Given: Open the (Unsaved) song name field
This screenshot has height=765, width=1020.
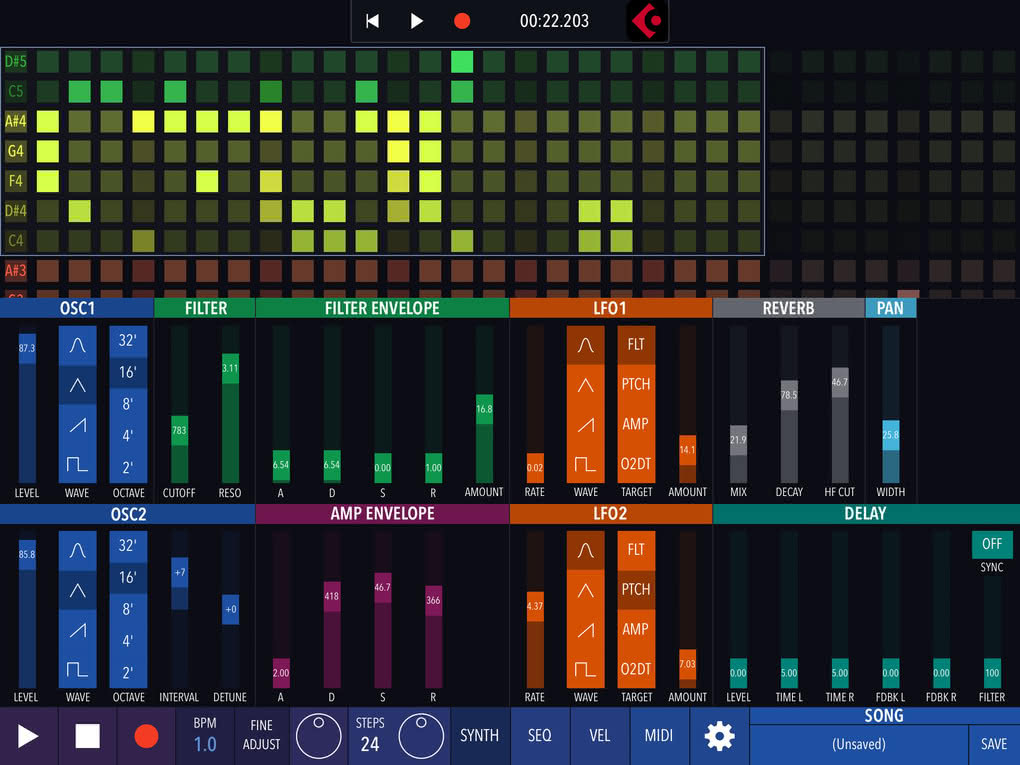Looking at the screenshot, I should (859, 744).
